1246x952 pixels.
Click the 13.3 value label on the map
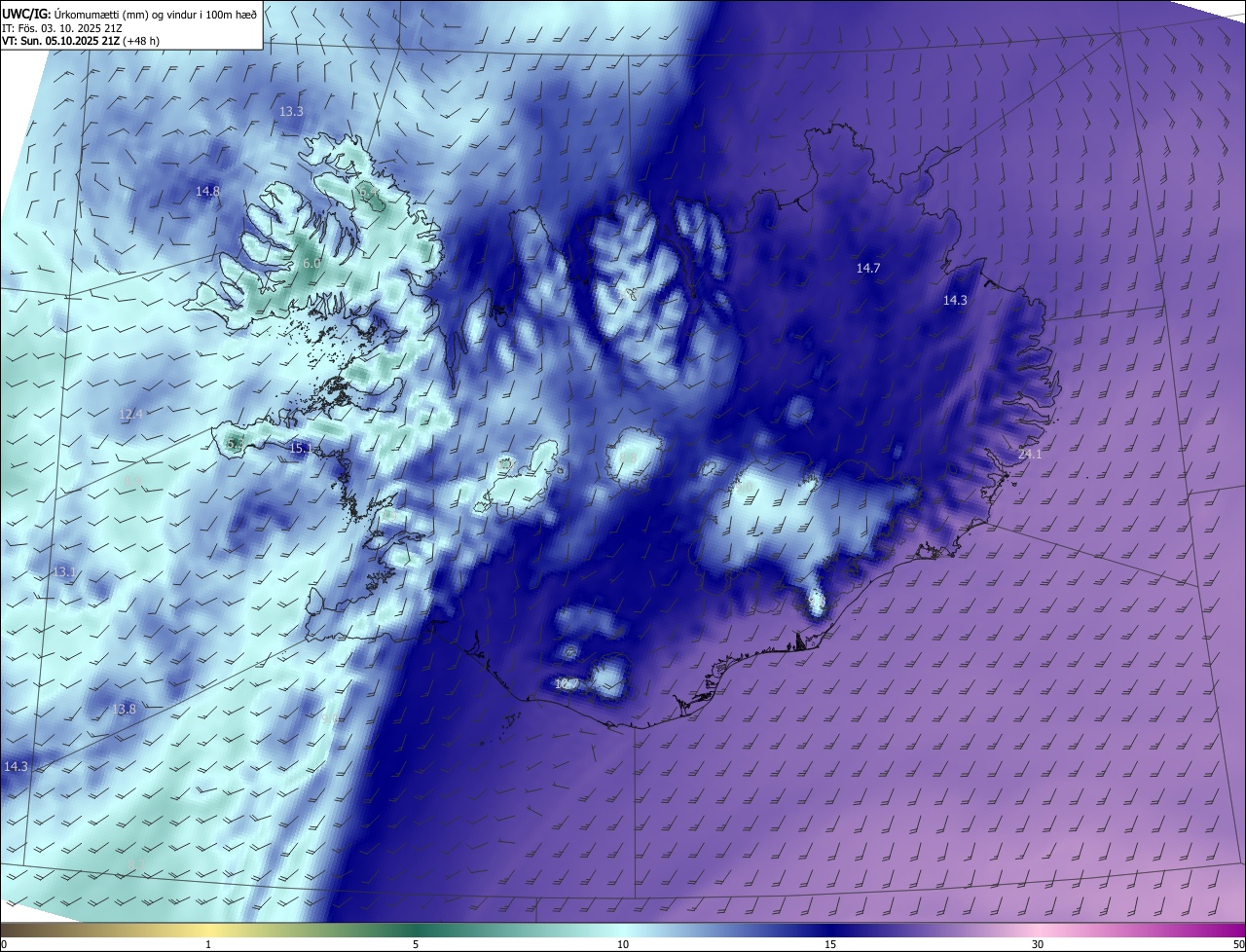click(x=291, y=112)
